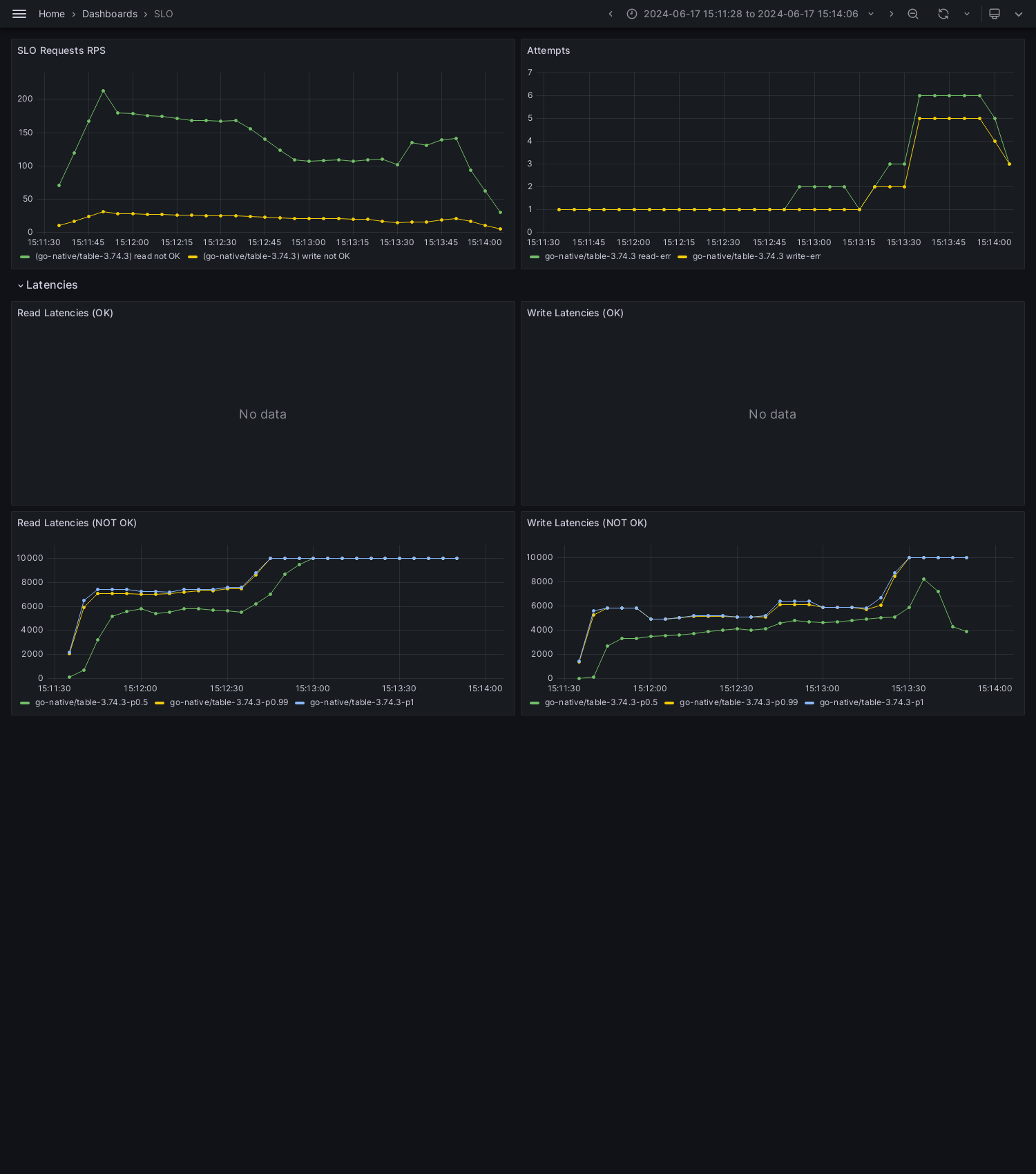Toggle read-err series in Attempts legend

[608, 256]
